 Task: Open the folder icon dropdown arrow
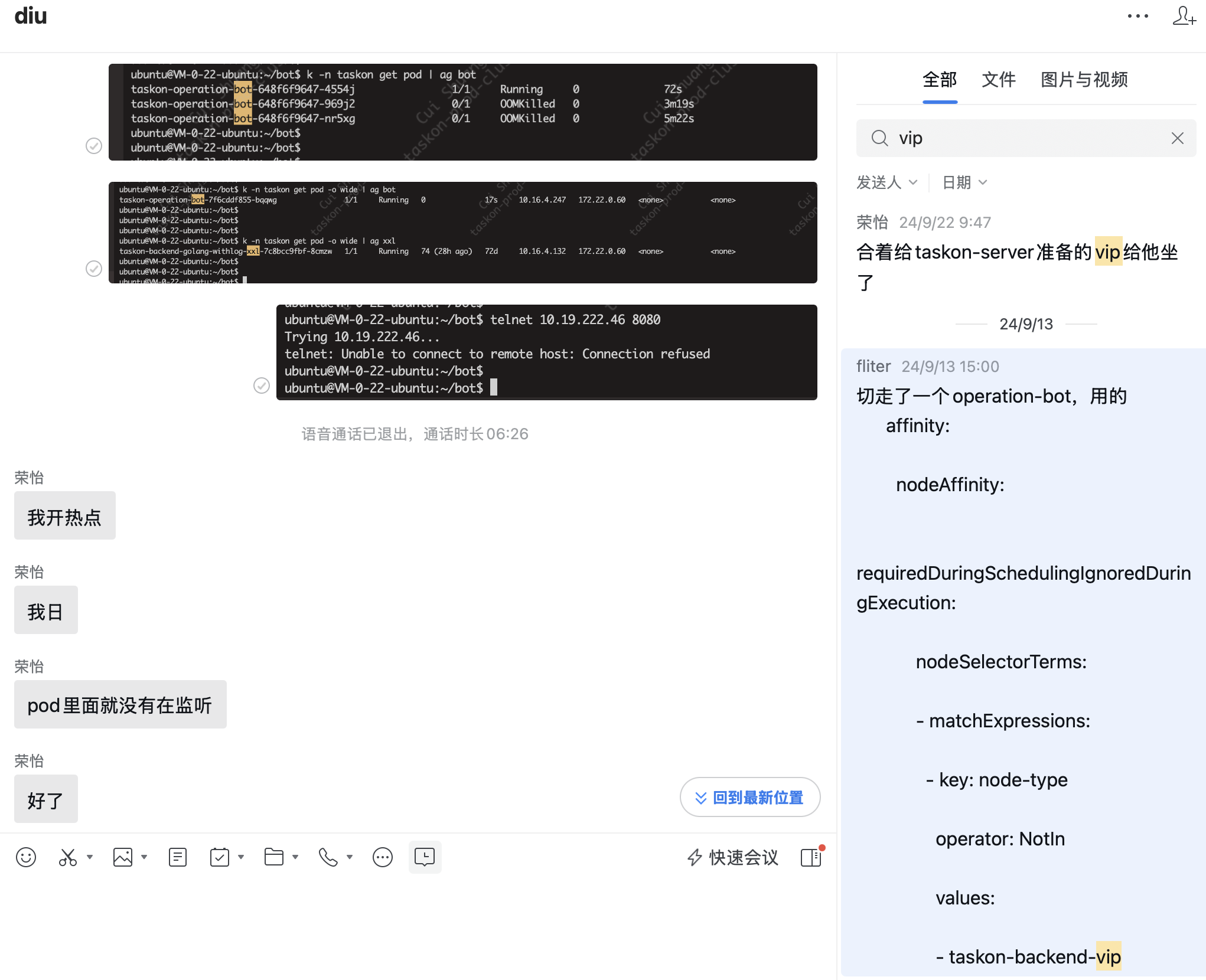click(295, 857)
